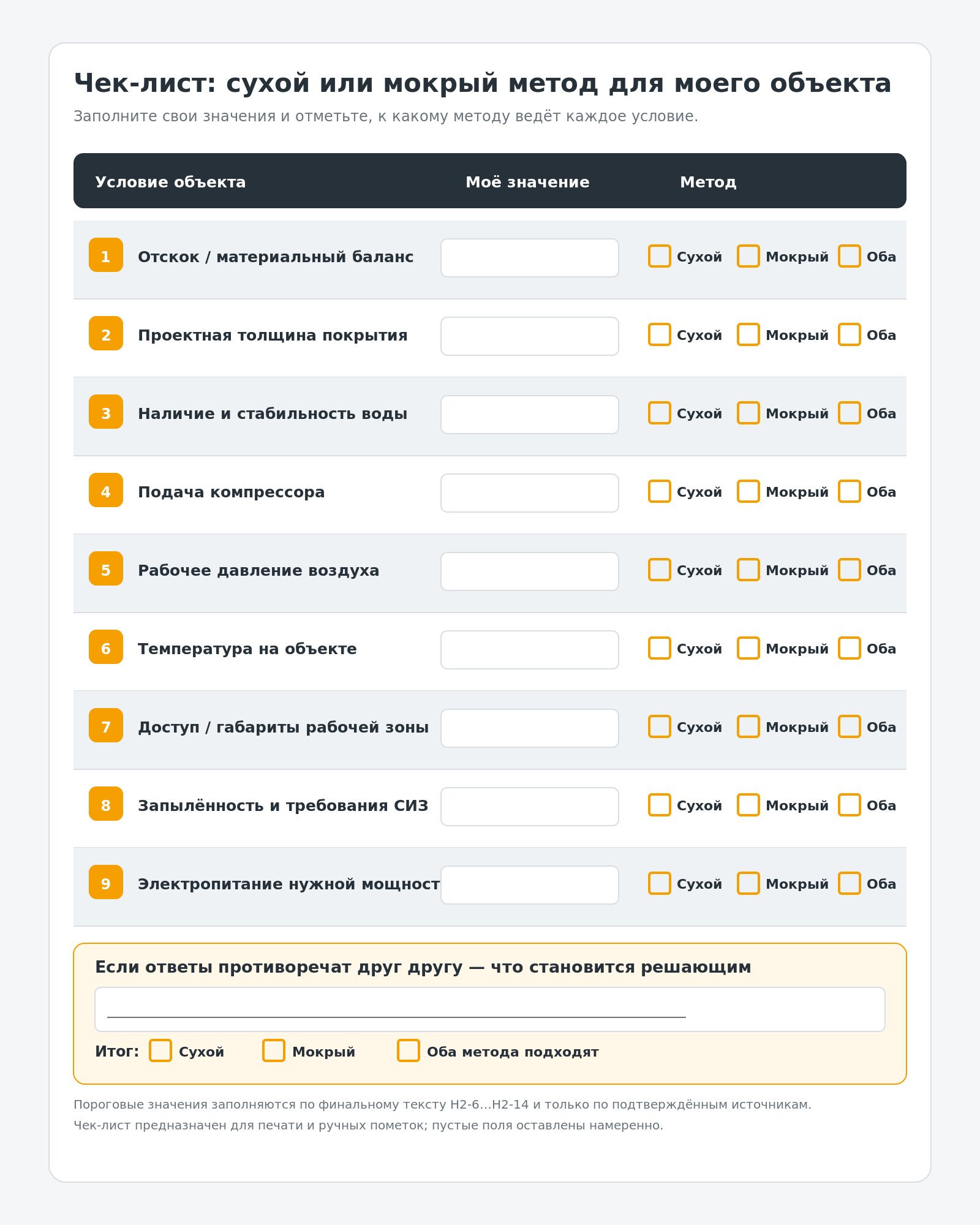
Task: Click value field for Запылённость и требования СИЗ
Action: click(530, 807)
